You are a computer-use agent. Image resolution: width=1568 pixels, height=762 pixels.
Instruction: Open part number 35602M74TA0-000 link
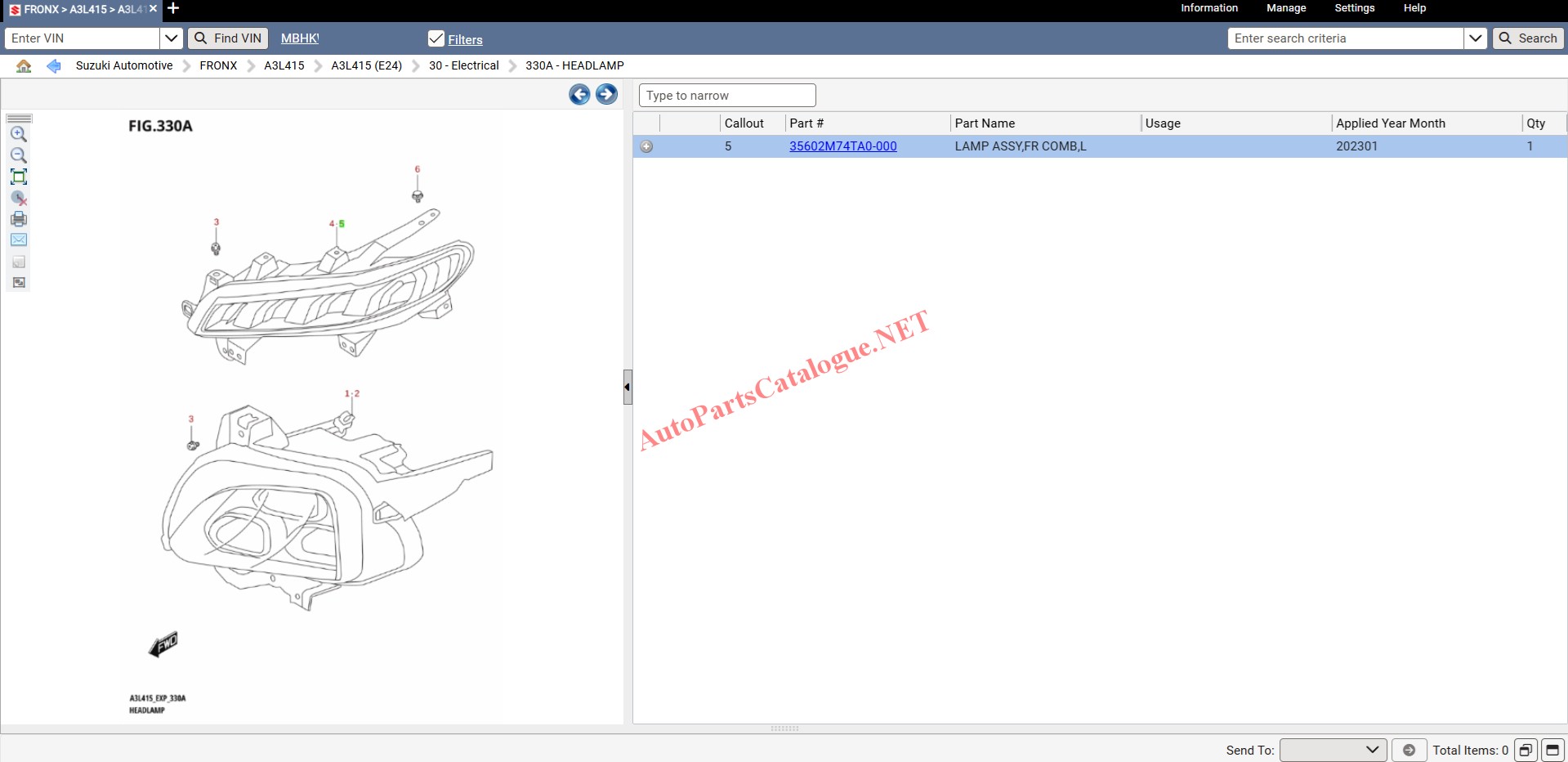(842, 146)
